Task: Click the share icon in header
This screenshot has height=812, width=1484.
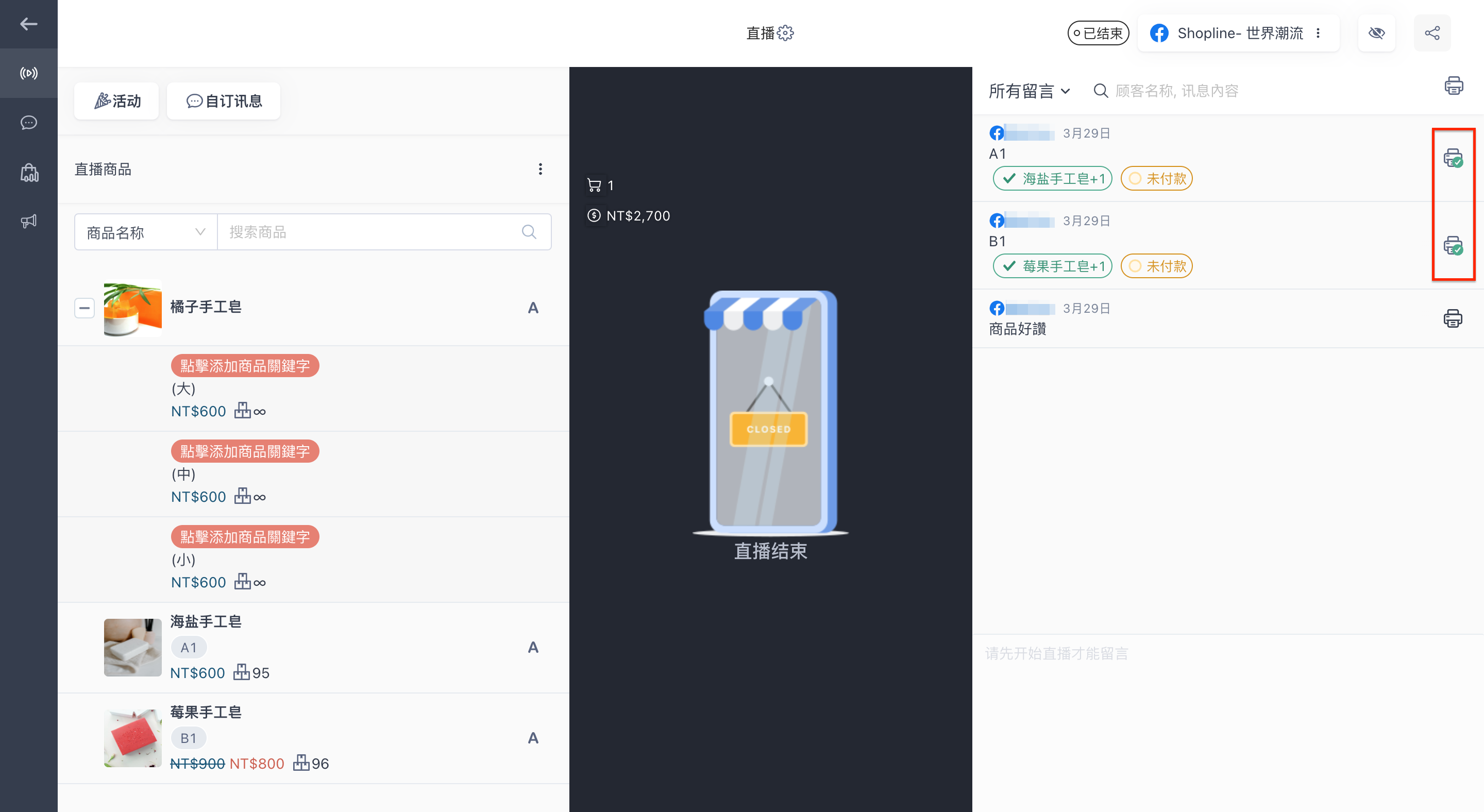Action: point(1431,33)
